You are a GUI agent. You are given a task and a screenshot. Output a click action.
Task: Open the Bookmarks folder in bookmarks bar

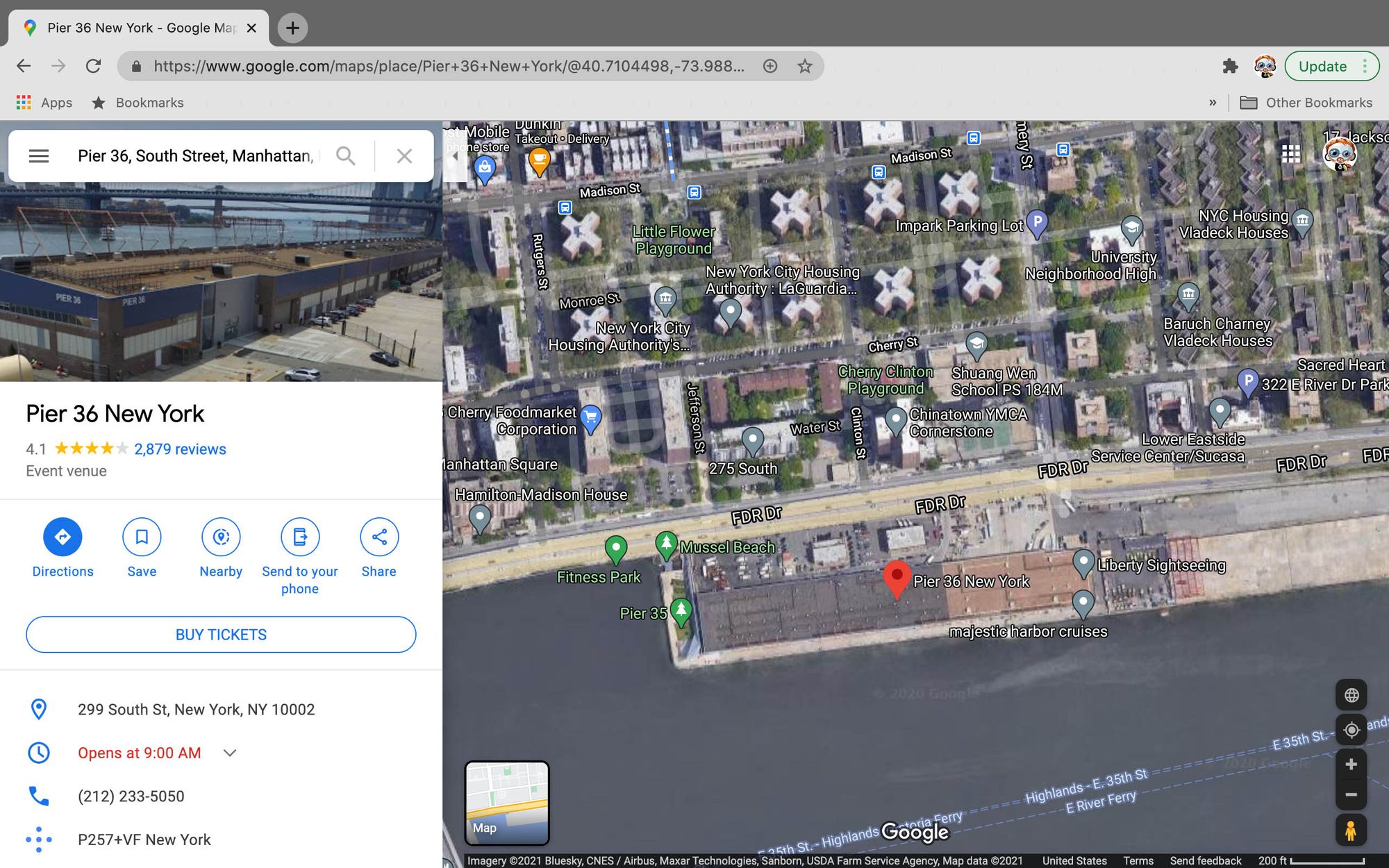(138, 103)
